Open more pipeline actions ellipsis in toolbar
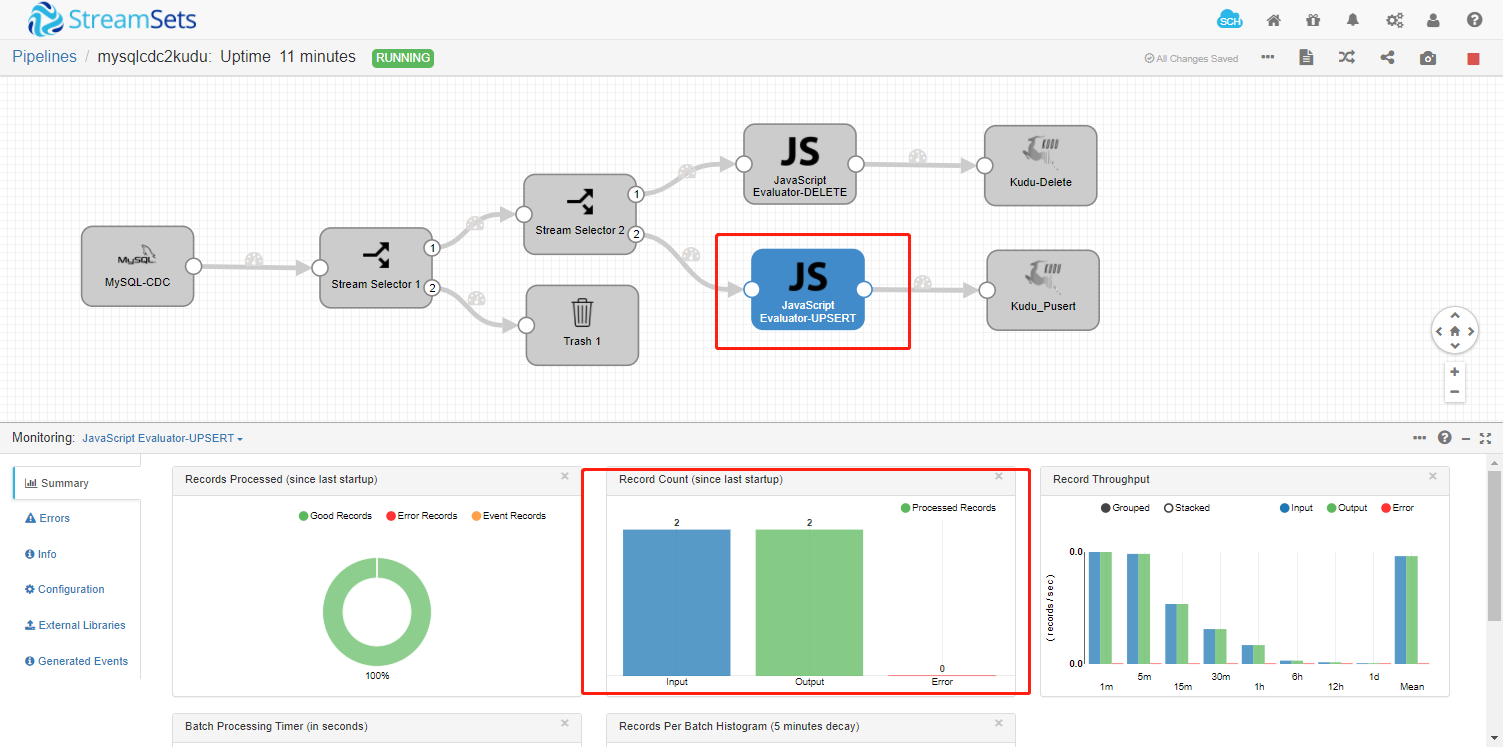Screen dimensions: 1503x749 click(x=1268, y=57)
